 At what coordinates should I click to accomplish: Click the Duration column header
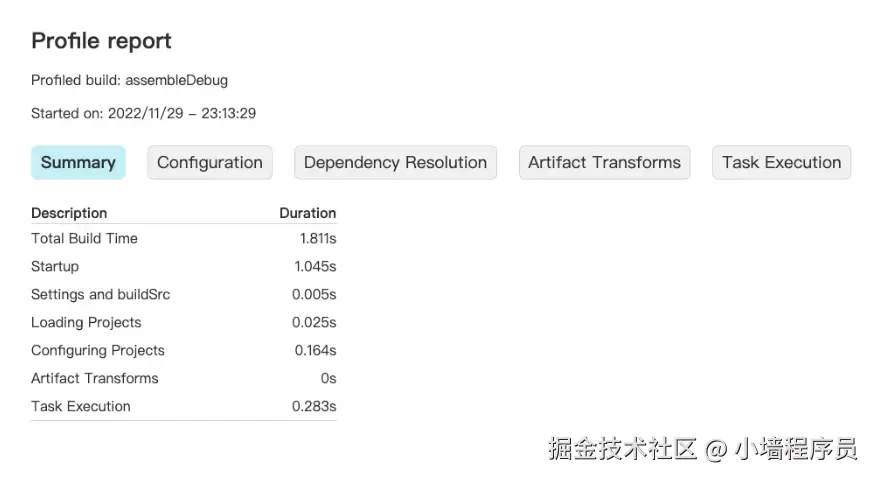(307, 213)
